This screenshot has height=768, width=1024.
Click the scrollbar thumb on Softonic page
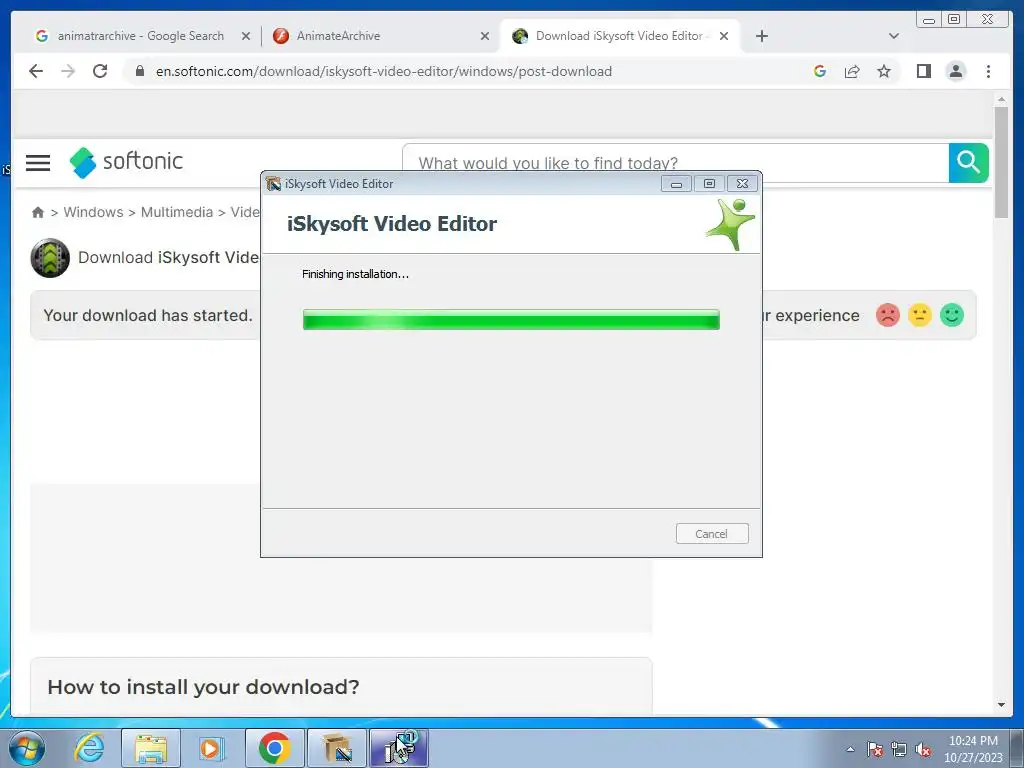pyautogui.click(x=1001, y=162)
